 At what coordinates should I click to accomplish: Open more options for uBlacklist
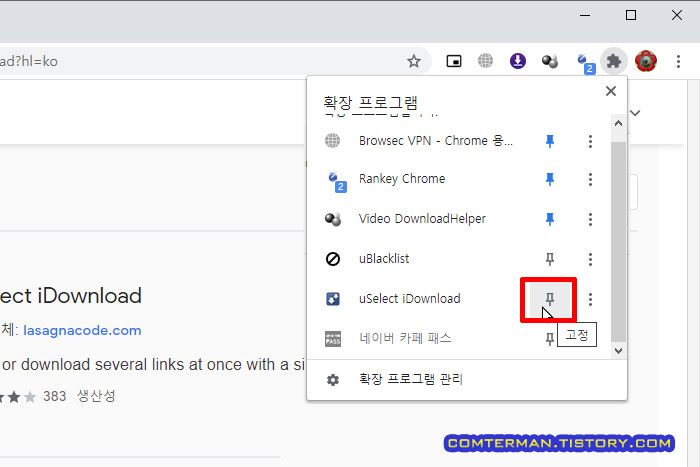coord(590,259)
